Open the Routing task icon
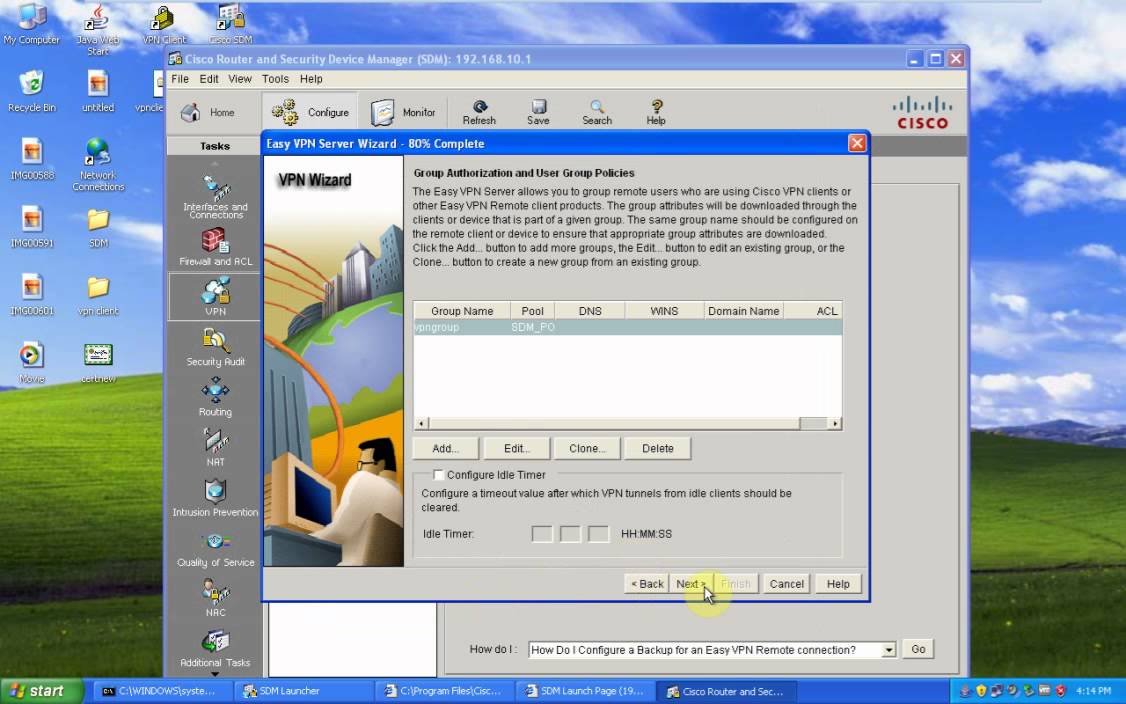Screen dimensions: 1126x704 (x=215, y=397)
